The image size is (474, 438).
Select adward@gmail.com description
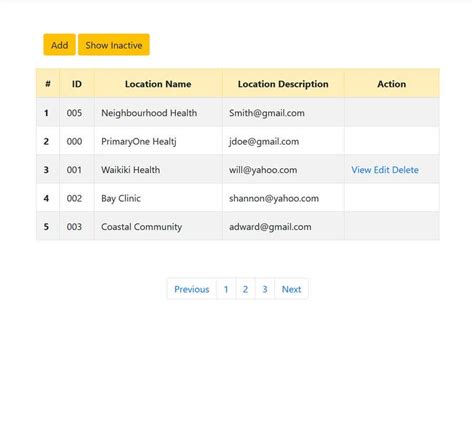pyautogui.click(x=283, y=227)
